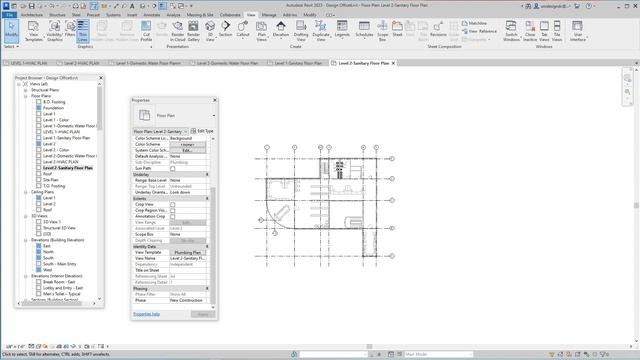Click the System Color Schemes Edit button

188,151
